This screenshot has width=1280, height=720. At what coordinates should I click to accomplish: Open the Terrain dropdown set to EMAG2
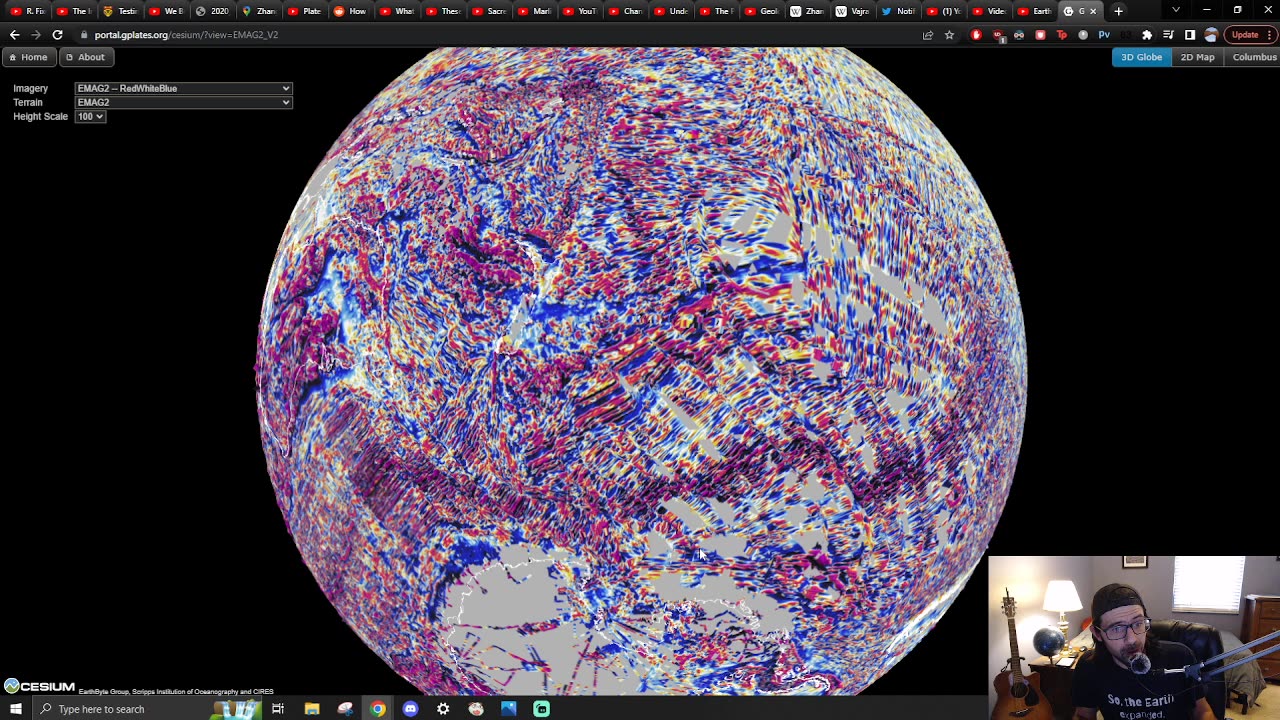pyautogui.click(x=184, y=102)
